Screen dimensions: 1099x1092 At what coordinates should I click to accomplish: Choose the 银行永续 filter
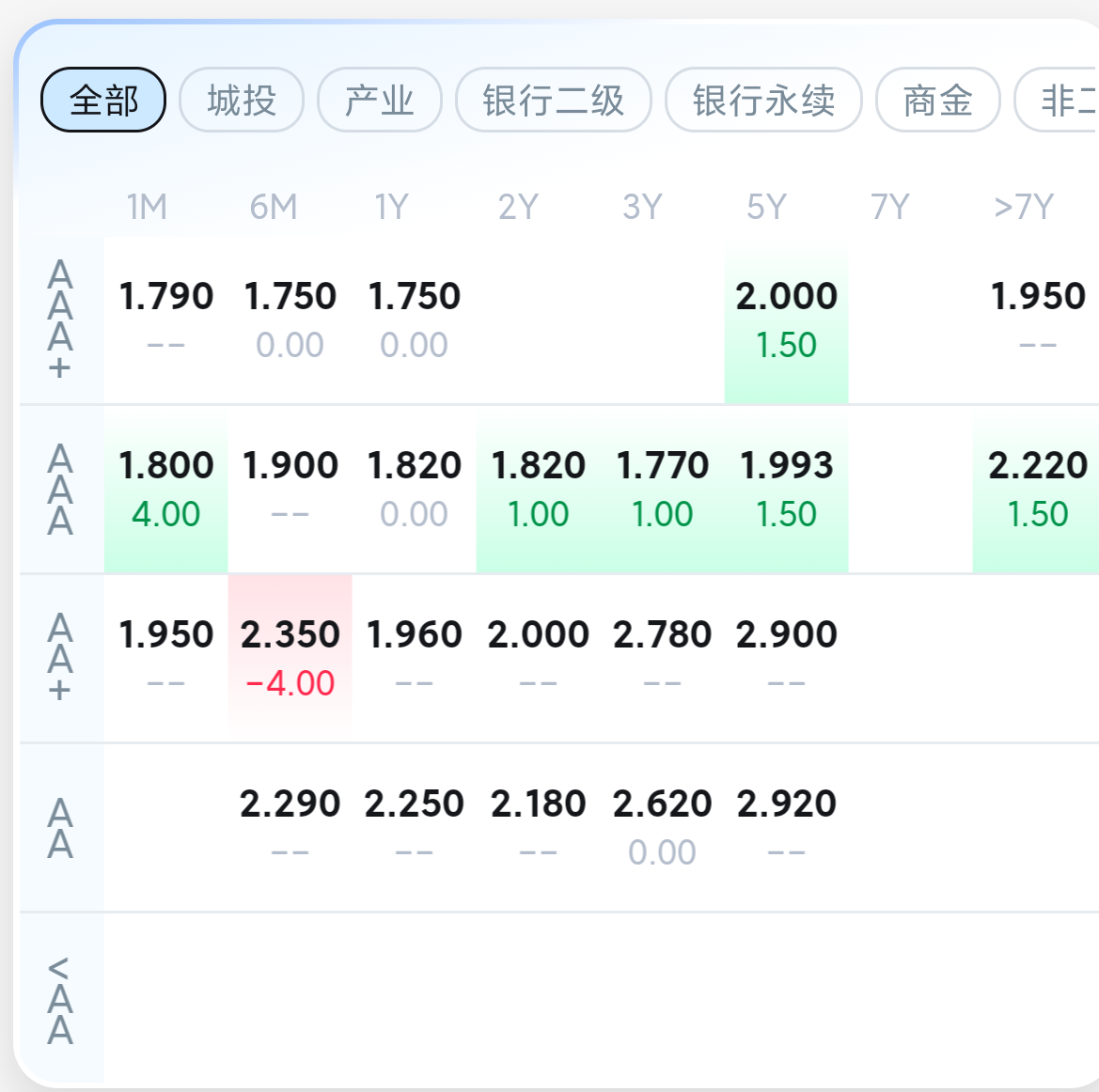[762, 101]
